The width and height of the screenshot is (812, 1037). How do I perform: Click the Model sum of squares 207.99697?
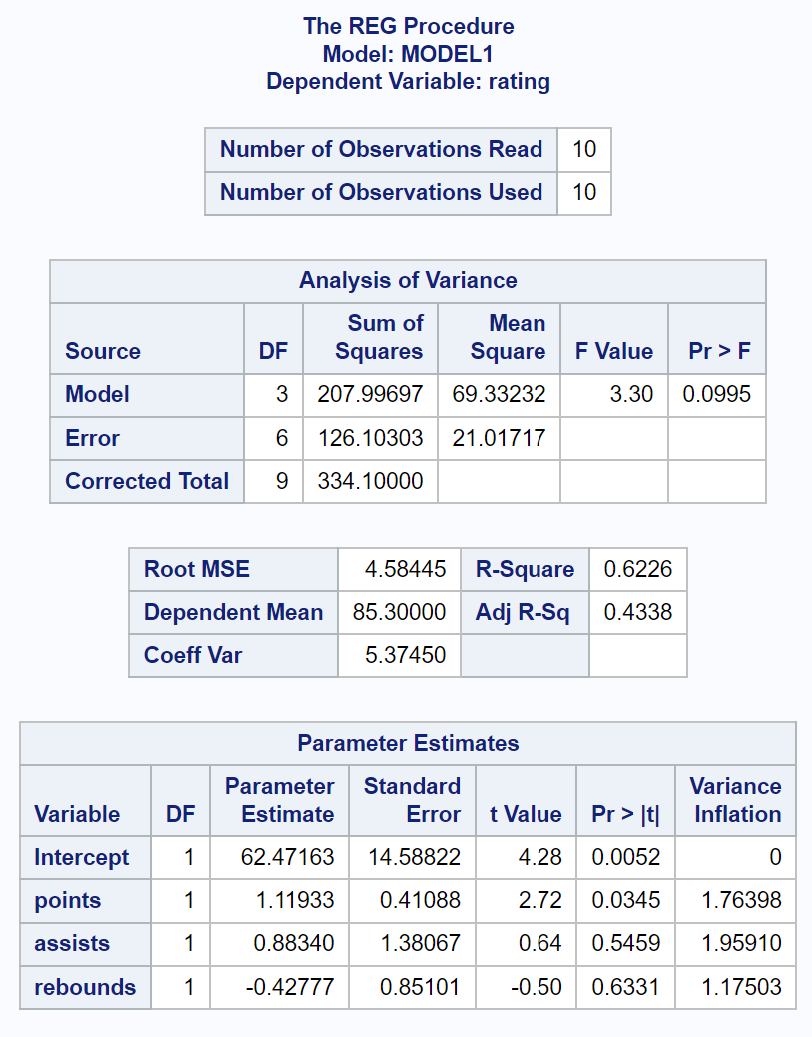pos(370,395)
